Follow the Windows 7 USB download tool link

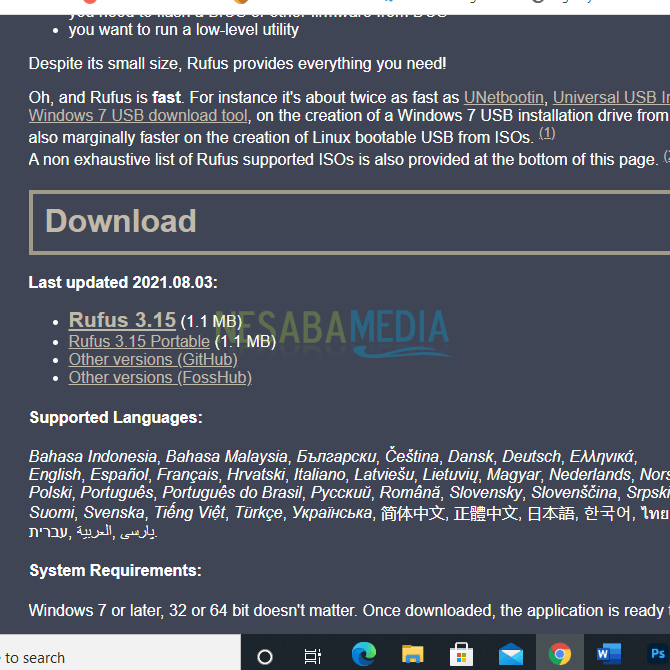coord(138,115)
